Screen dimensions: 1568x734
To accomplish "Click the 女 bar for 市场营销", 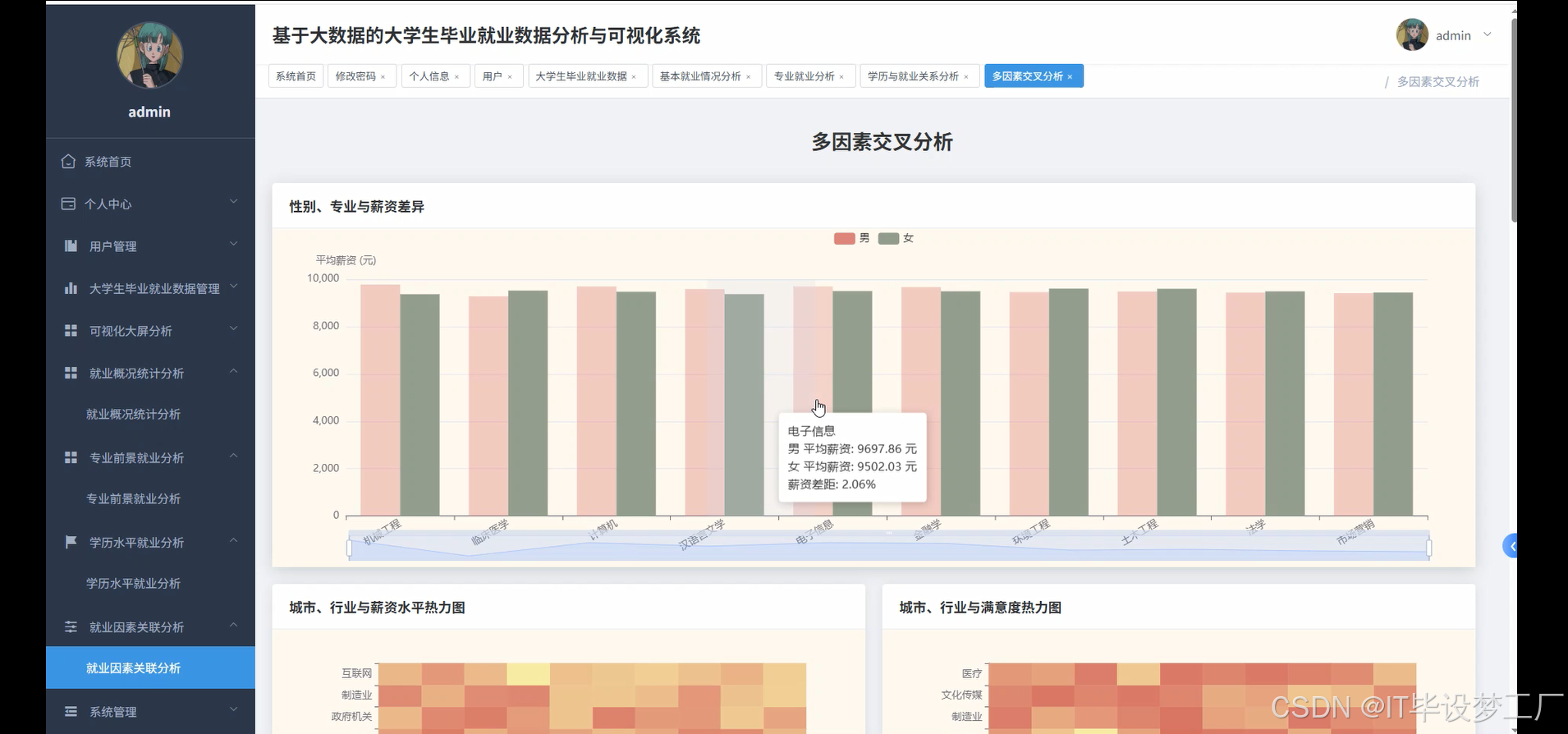I will (1393, 404).
